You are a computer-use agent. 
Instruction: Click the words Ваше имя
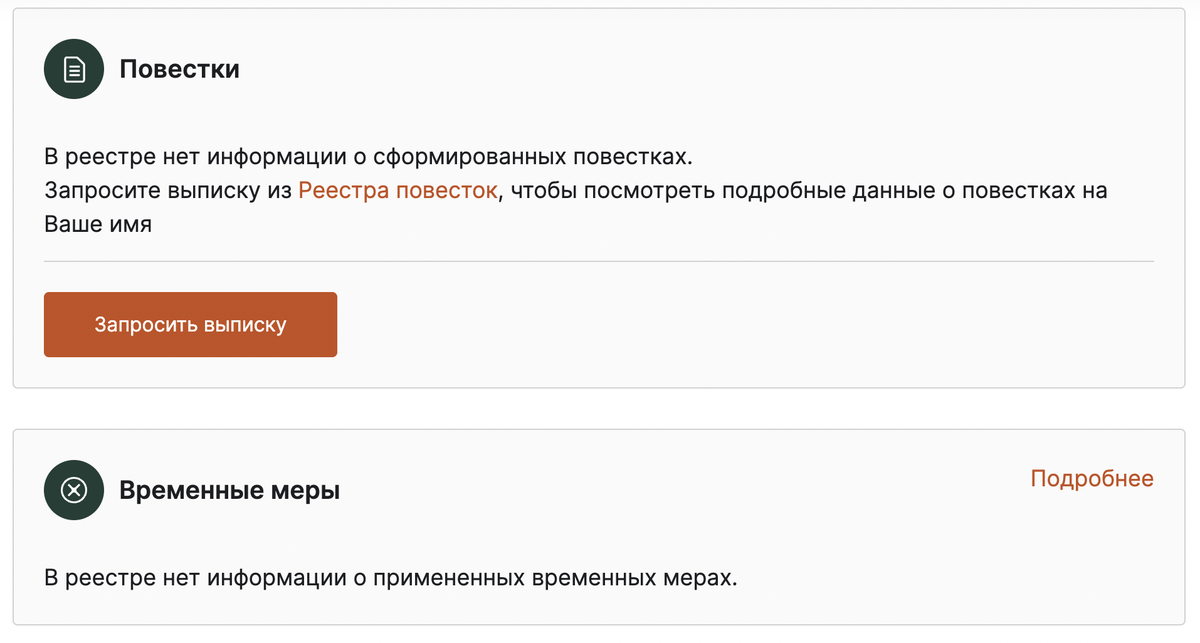point(98,223)
